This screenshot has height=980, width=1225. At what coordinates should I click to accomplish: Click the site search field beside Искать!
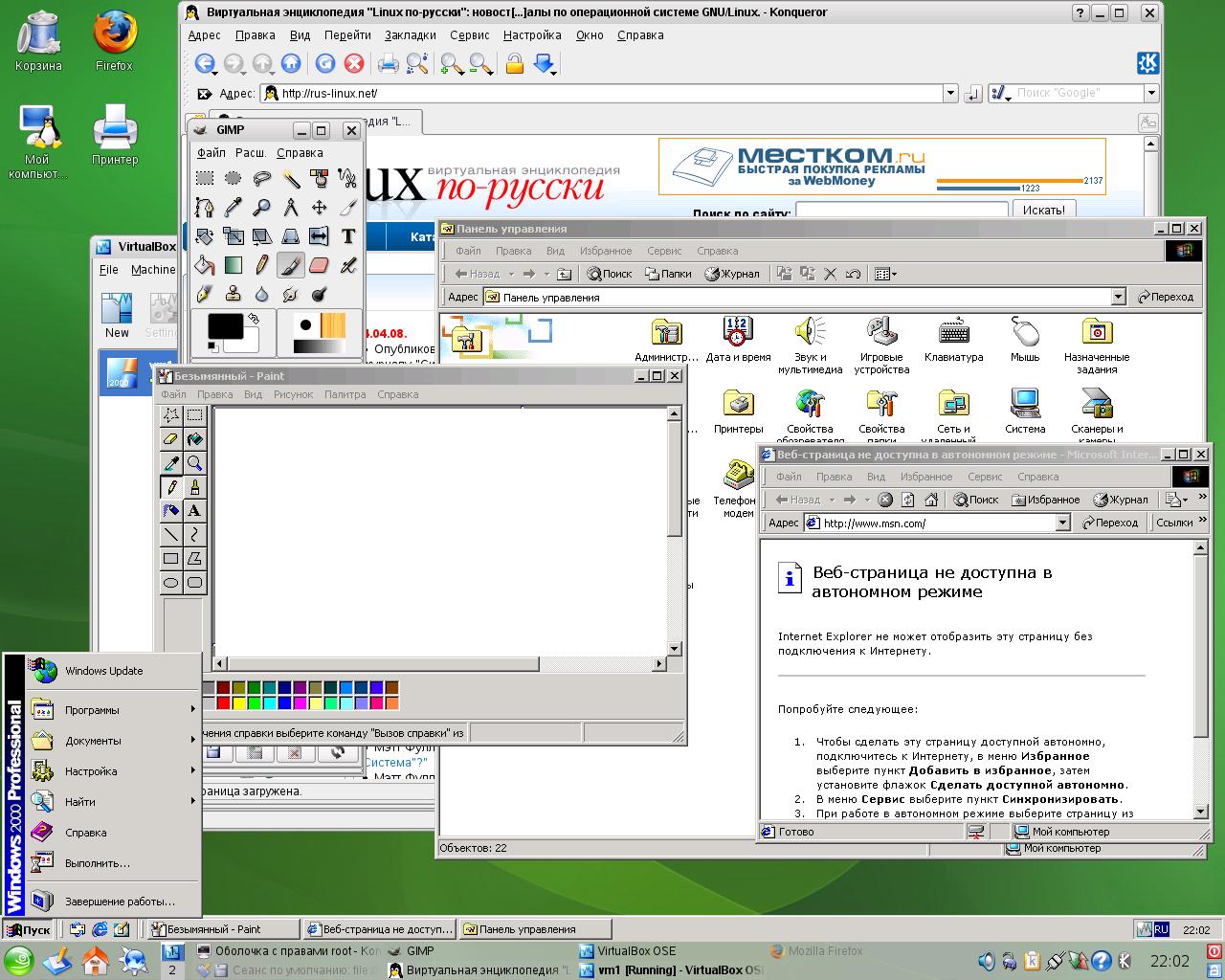(x=902, y=210)
